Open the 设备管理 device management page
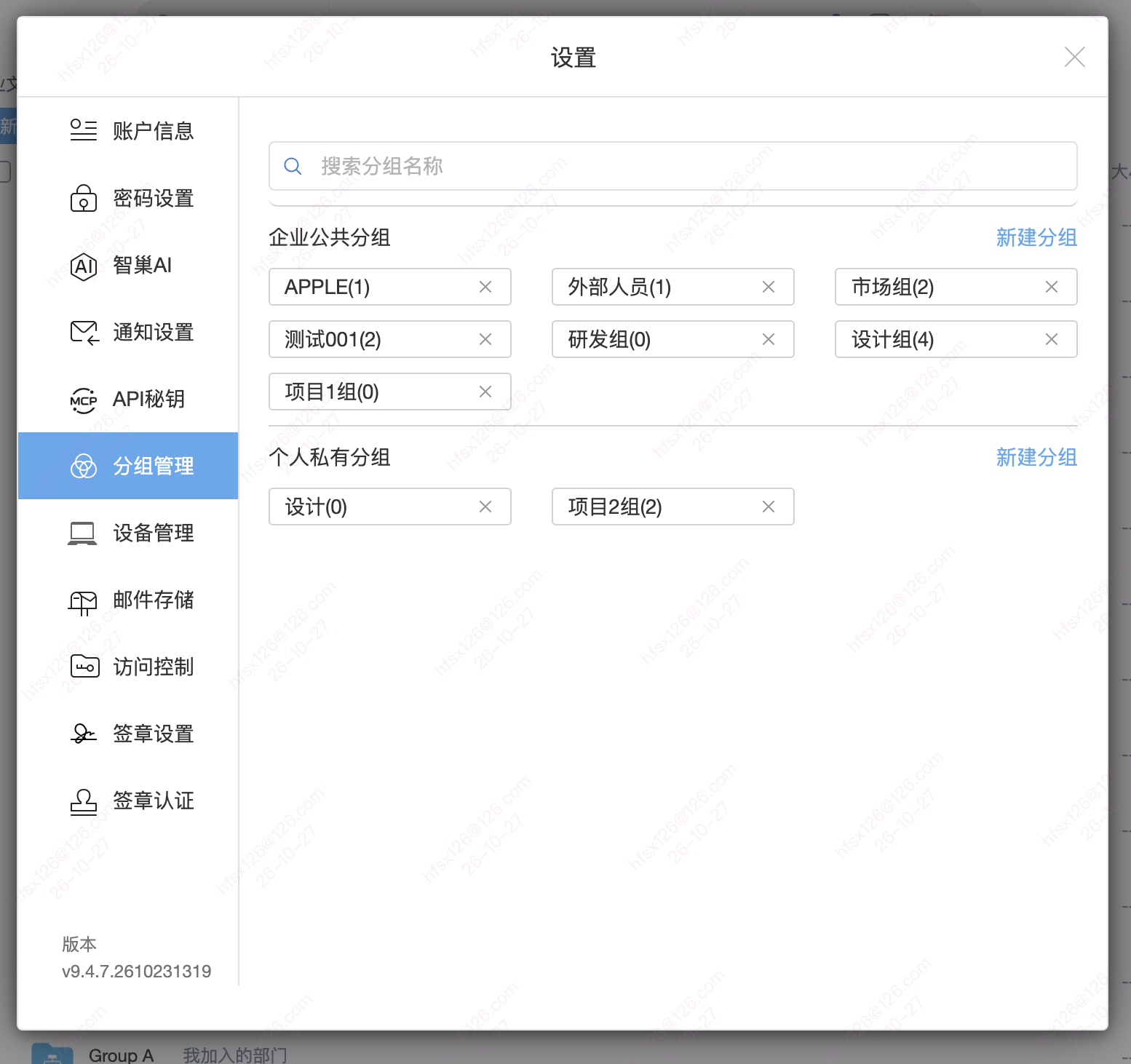This screenshot has height=1064, width=1131. click(x=128, y=533)
